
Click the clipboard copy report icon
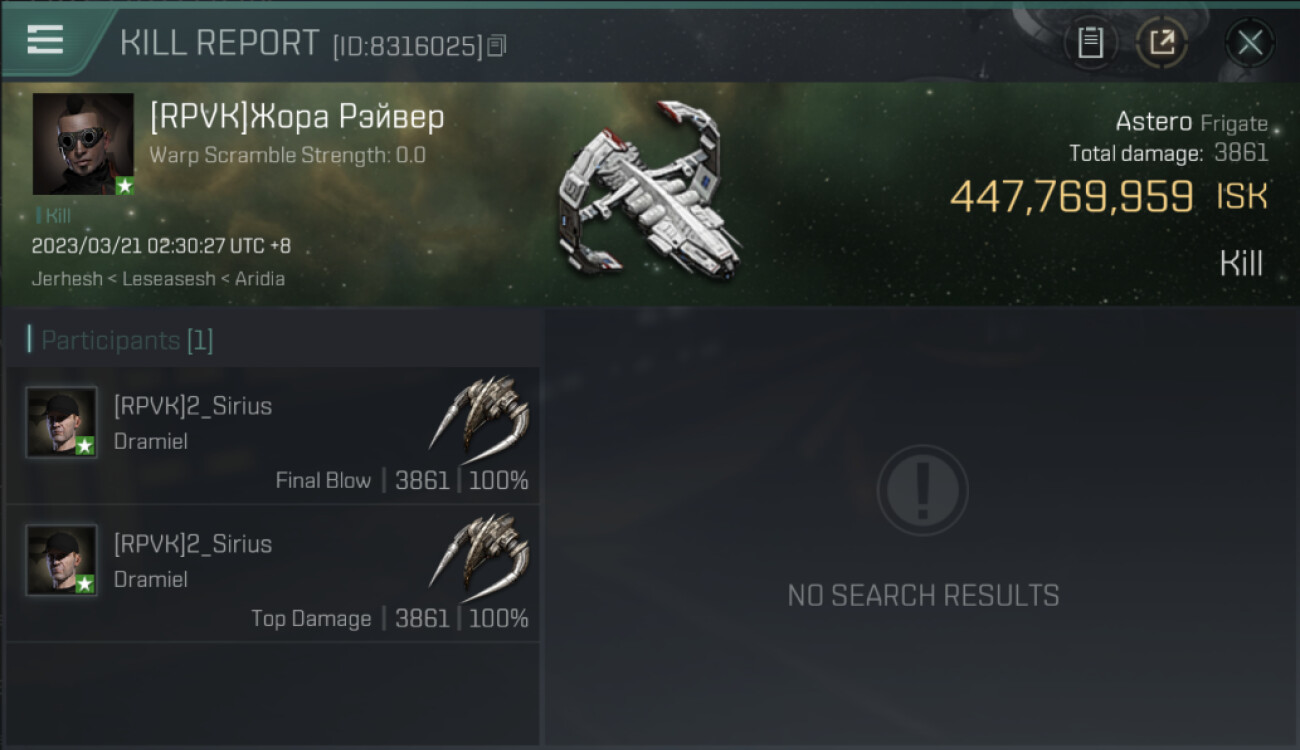coord(1090,43)
